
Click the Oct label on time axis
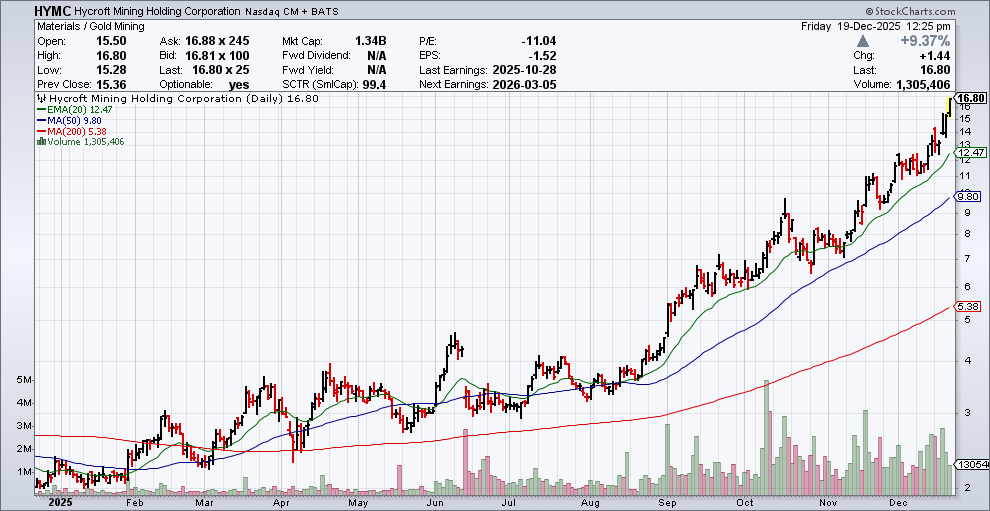pyautogui.click(x=745, y=503)
